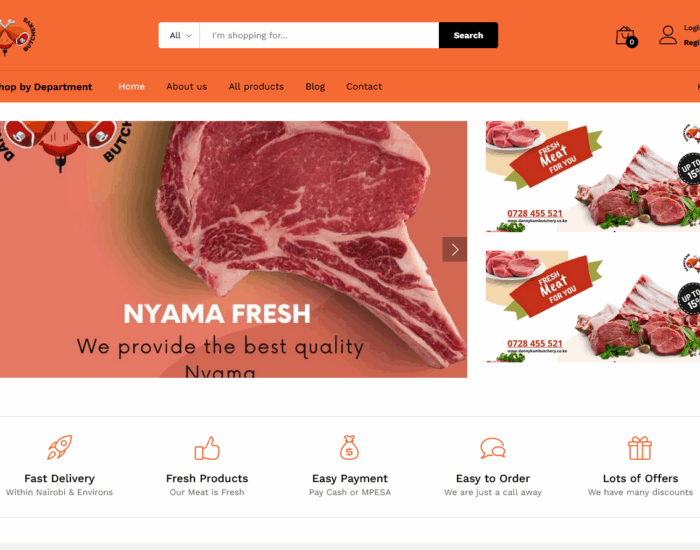Go to the Home menu item
The width and height of the screenshot is (700, 550).
pyautogui.click(x=132, y=87)
